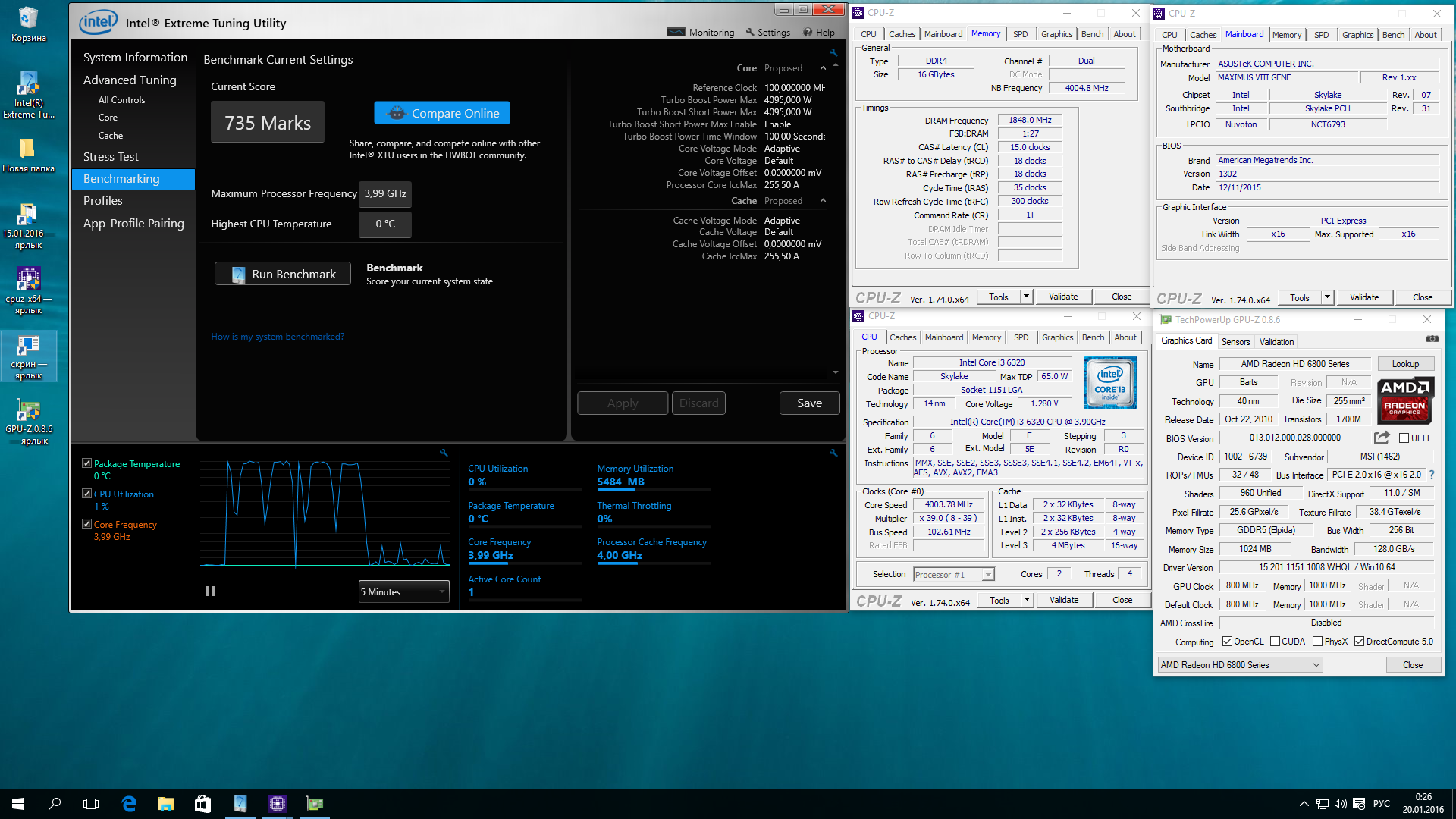Open volume control in system tray

[x=1340, y=804]
